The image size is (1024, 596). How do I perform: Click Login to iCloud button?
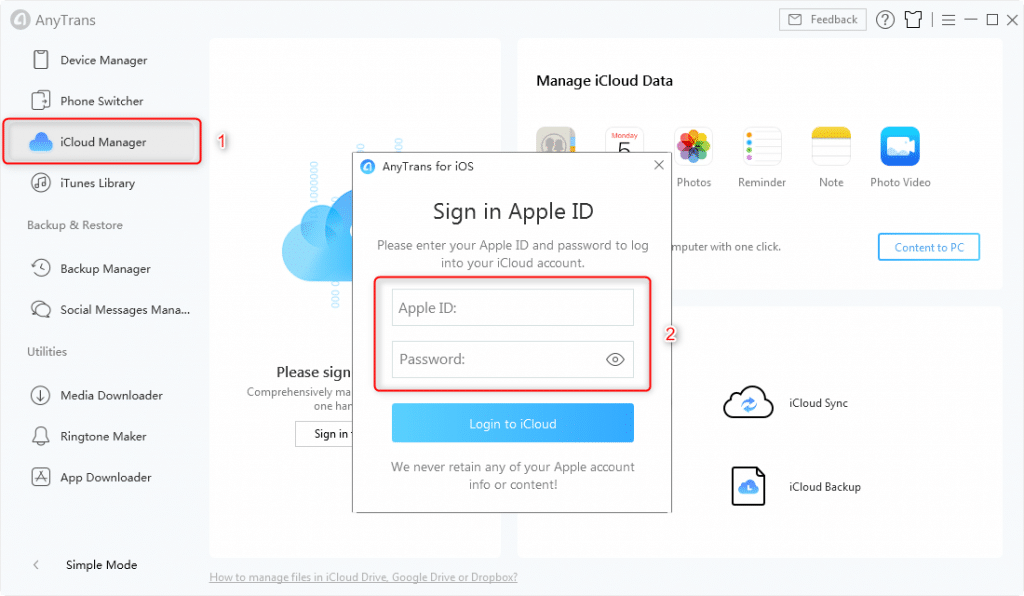tap(513, 423)
